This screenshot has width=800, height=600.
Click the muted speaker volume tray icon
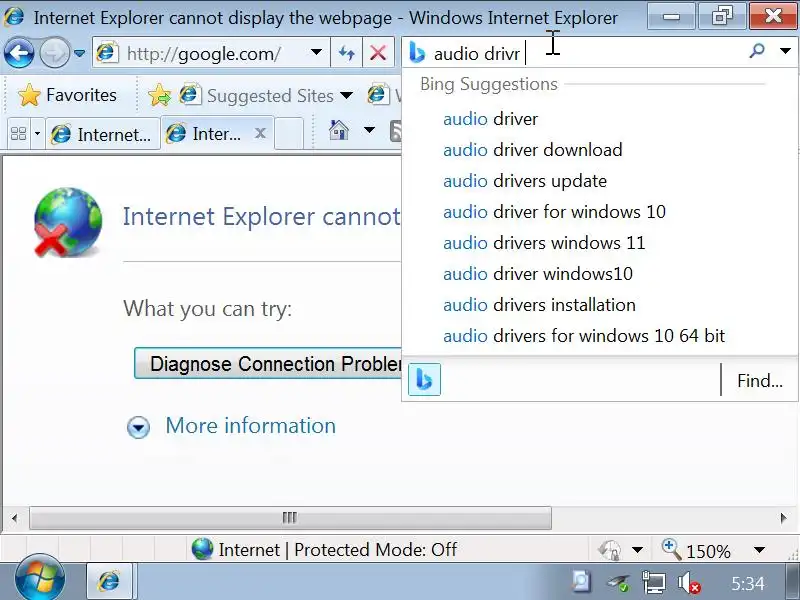pos(688,582)
